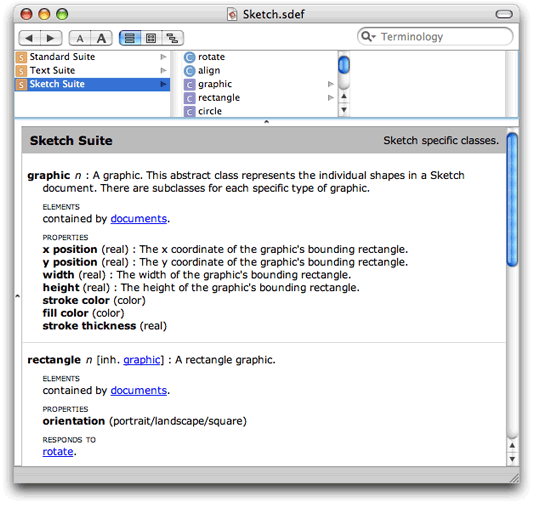Click the 'orientation' property text

coord(74,421)
